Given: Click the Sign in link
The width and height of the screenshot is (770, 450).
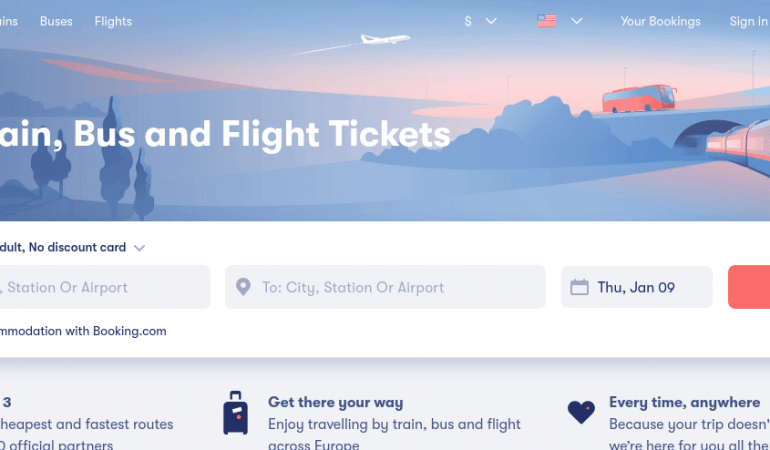Looking at the screenshot, I should (x=748, y=21).
